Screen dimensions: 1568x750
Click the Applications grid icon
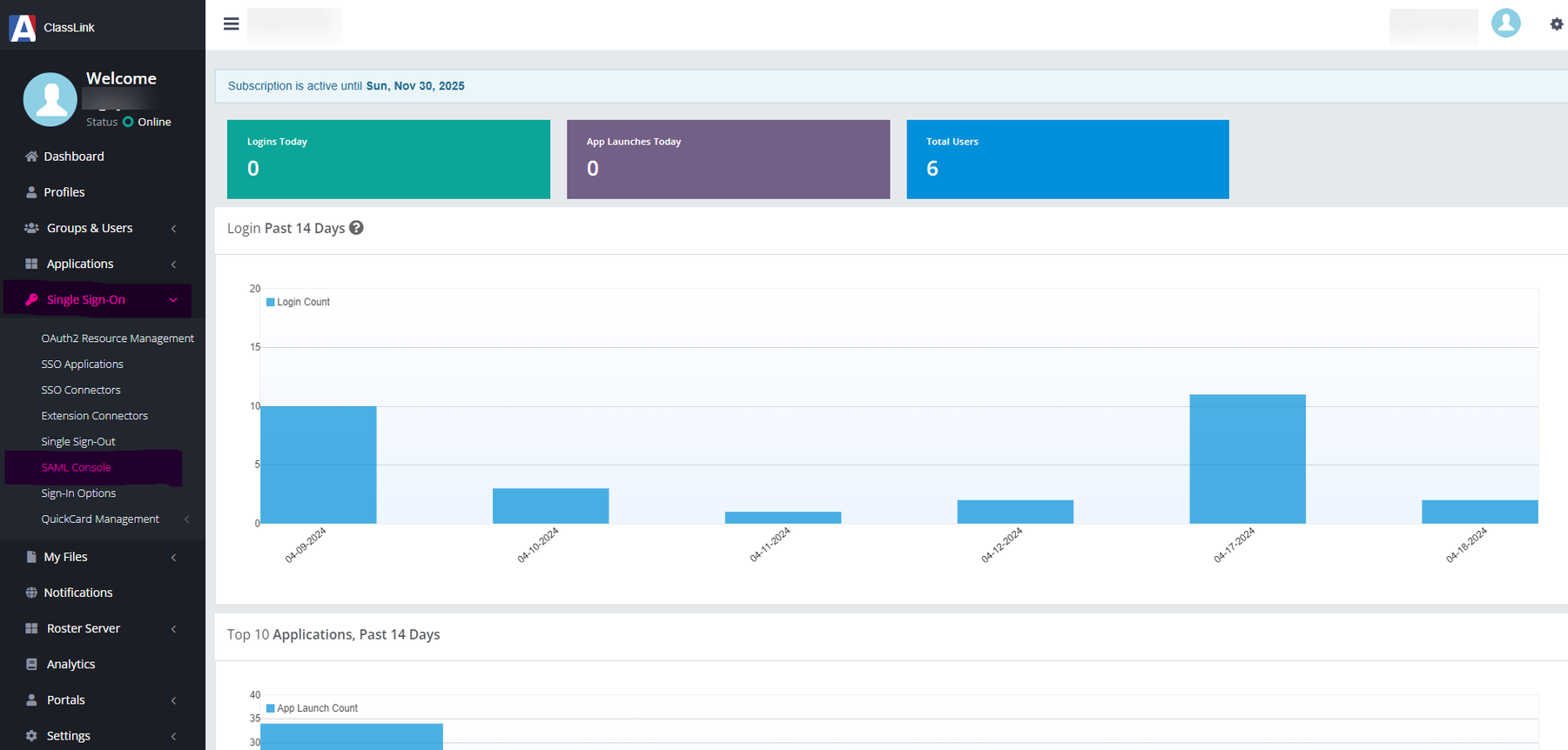coord(31,264)
